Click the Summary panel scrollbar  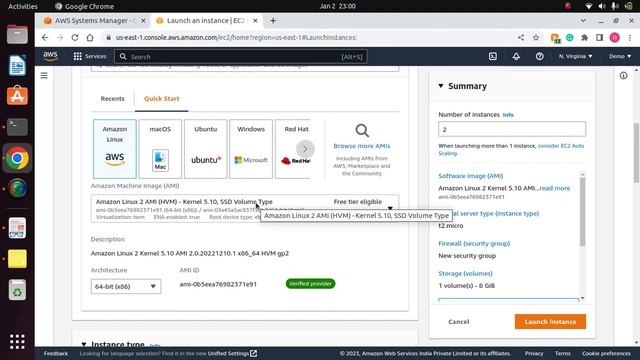pyautogui.click(x=582, y=211)
